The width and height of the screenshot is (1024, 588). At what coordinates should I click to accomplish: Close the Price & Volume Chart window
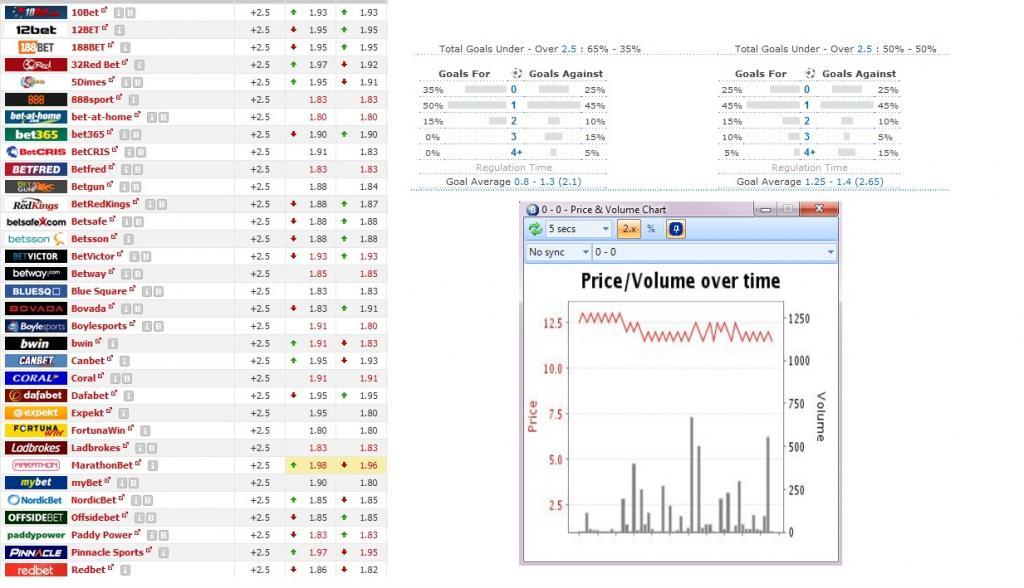819,209
